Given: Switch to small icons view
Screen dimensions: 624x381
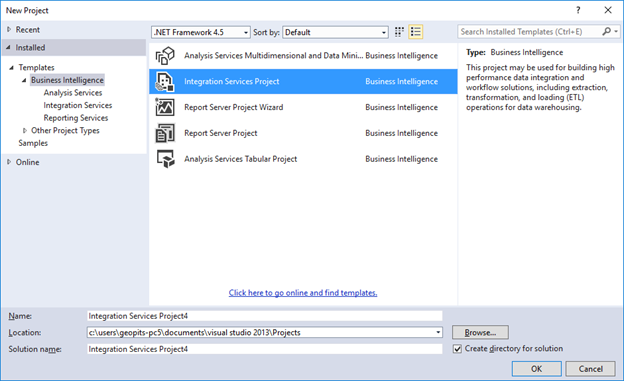Looking at the screenshot, I should [399, 32].
